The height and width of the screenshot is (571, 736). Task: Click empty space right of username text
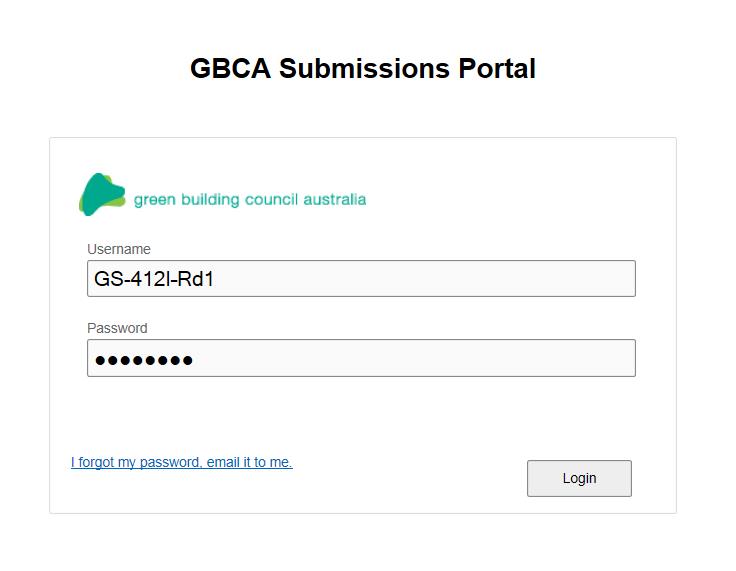point(422,278)
